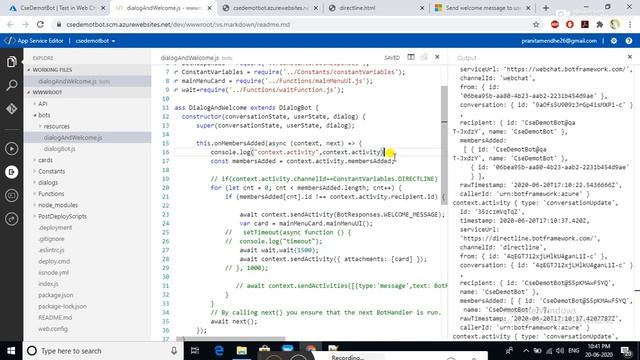Click the Run play icon in sidebar
Screen dimensions: 640x360
click(x=11, y=149)
